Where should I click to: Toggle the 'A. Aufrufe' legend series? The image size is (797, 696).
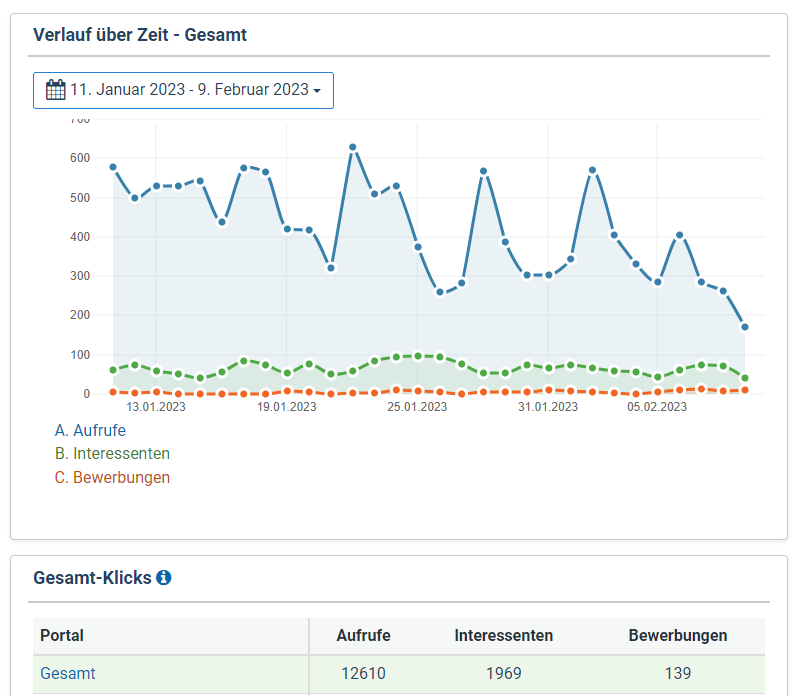point(90,430)
